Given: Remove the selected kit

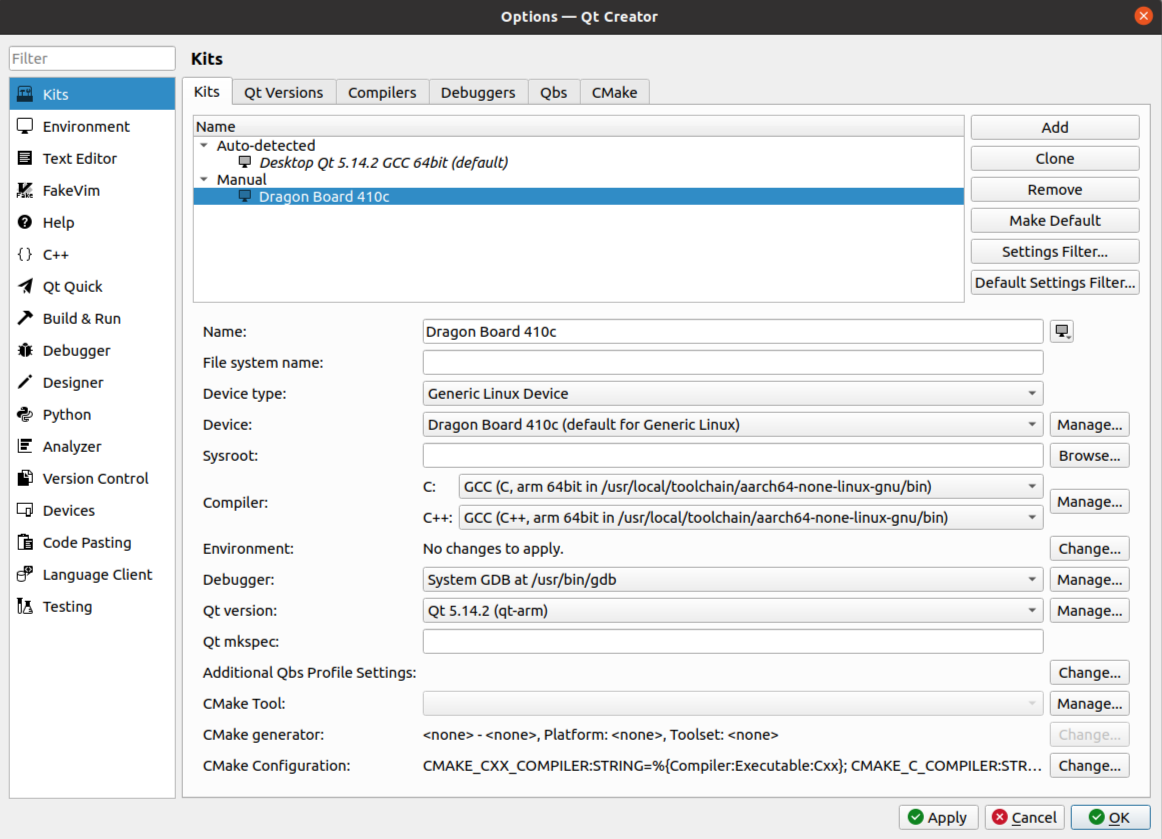Looking at the screenshot, I should click(x=1055, y=190).
